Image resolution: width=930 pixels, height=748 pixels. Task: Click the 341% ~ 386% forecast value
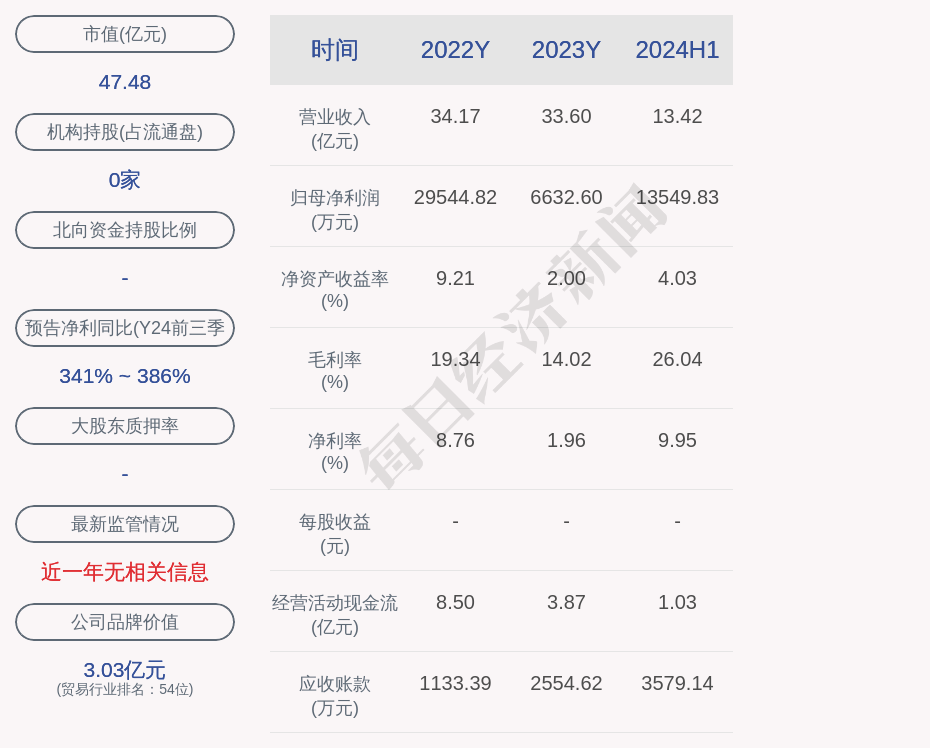pyautogui.click(x=125, y=376)
